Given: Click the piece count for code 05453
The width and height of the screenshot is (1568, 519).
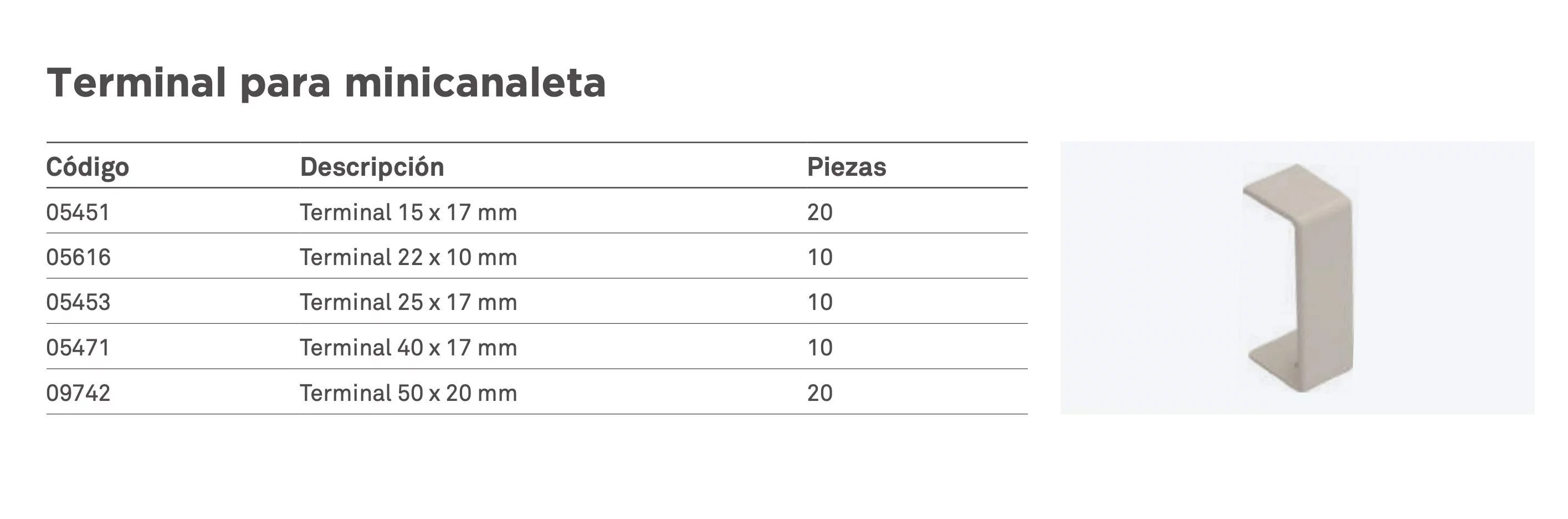Looking at the screenshot, I should 819,302.
